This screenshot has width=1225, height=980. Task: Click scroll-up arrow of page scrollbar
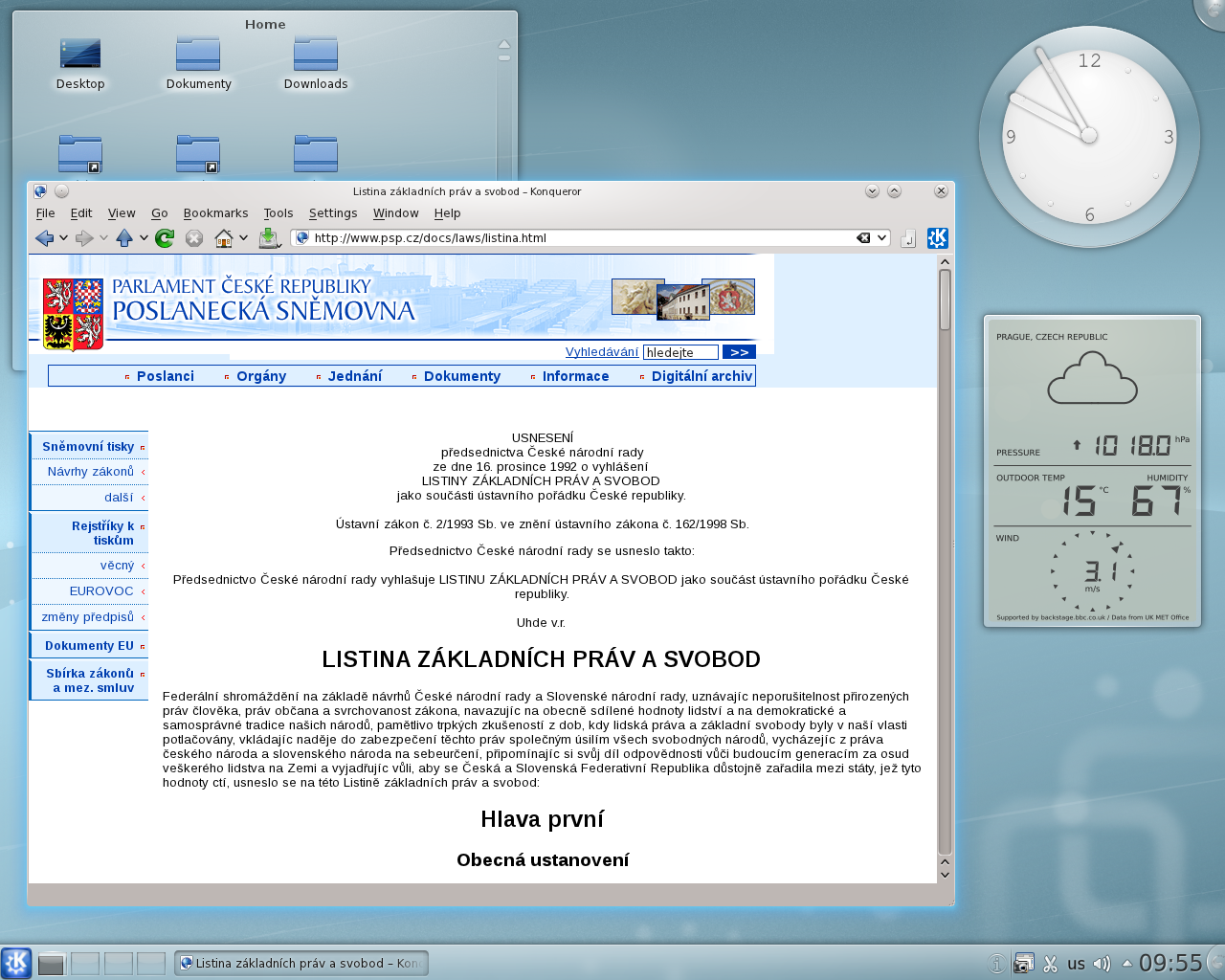pos(946,261)
